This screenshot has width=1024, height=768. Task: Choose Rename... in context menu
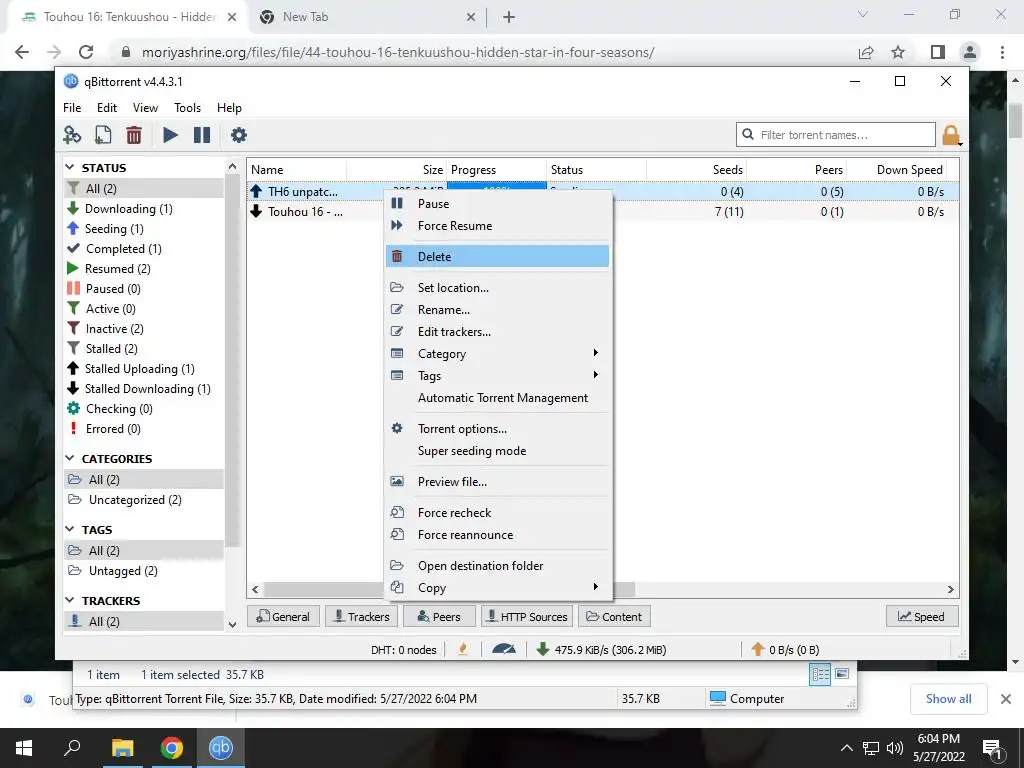click(x=497, y=310)
